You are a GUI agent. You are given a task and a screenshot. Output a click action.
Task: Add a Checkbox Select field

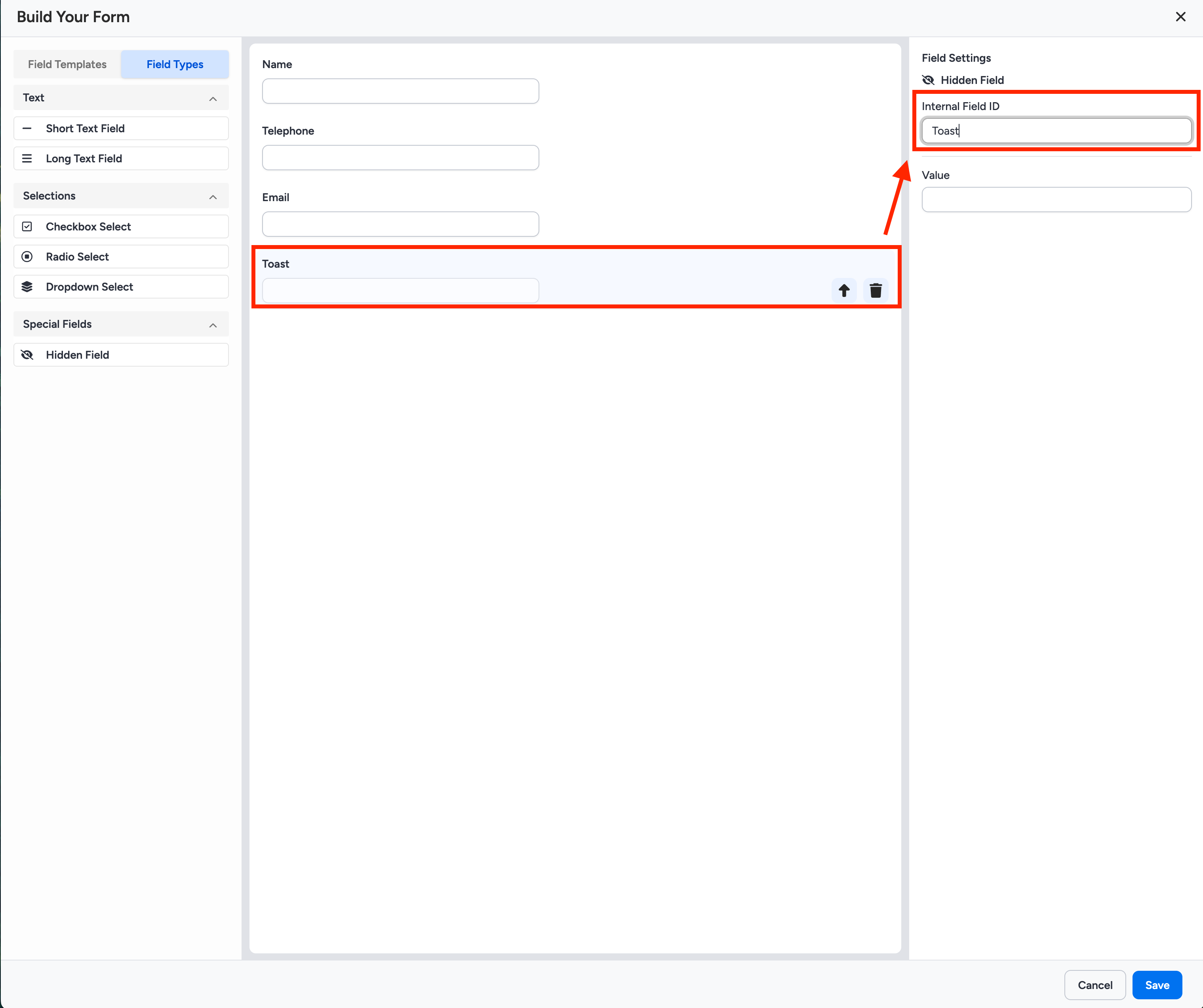point(121,227)
